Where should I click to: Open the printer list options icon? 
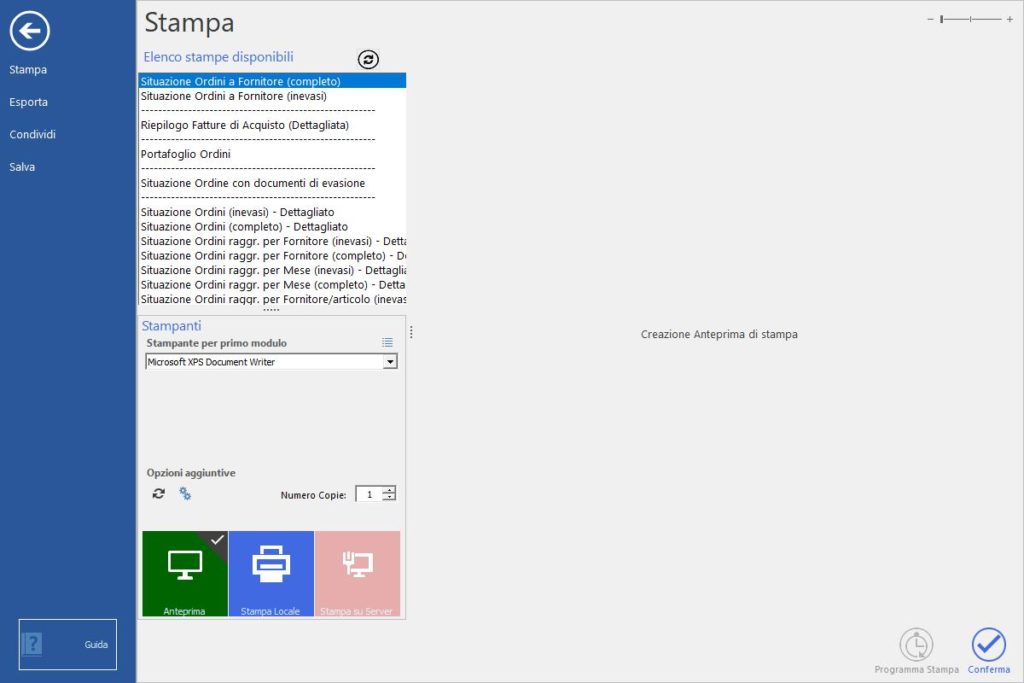[387, 343]
